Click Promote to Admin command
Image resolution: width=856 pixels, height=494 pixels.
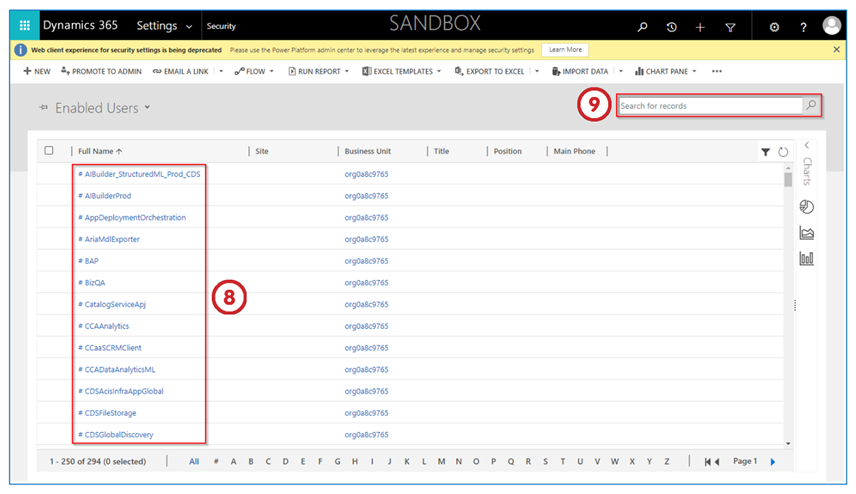[x=102, y=71]
